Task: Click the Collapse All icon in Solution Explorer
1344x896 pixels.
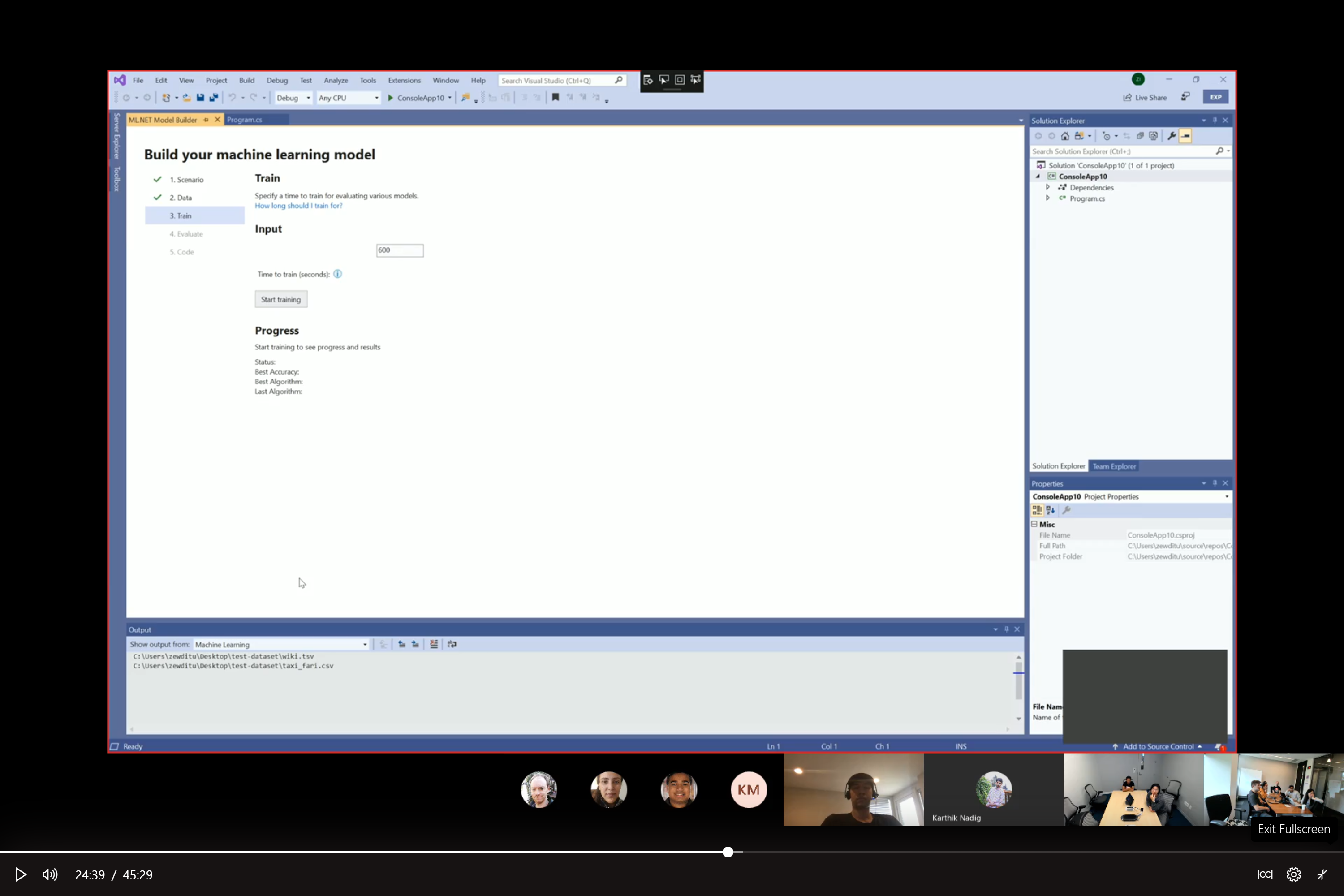Action: [1140, 136]
